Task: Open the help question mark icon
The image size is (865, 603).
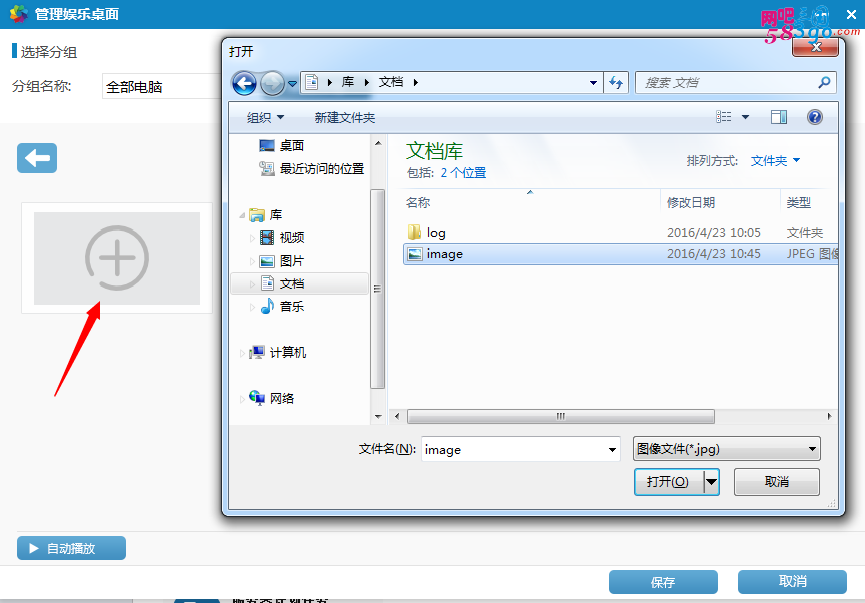Action: point(814,118)
